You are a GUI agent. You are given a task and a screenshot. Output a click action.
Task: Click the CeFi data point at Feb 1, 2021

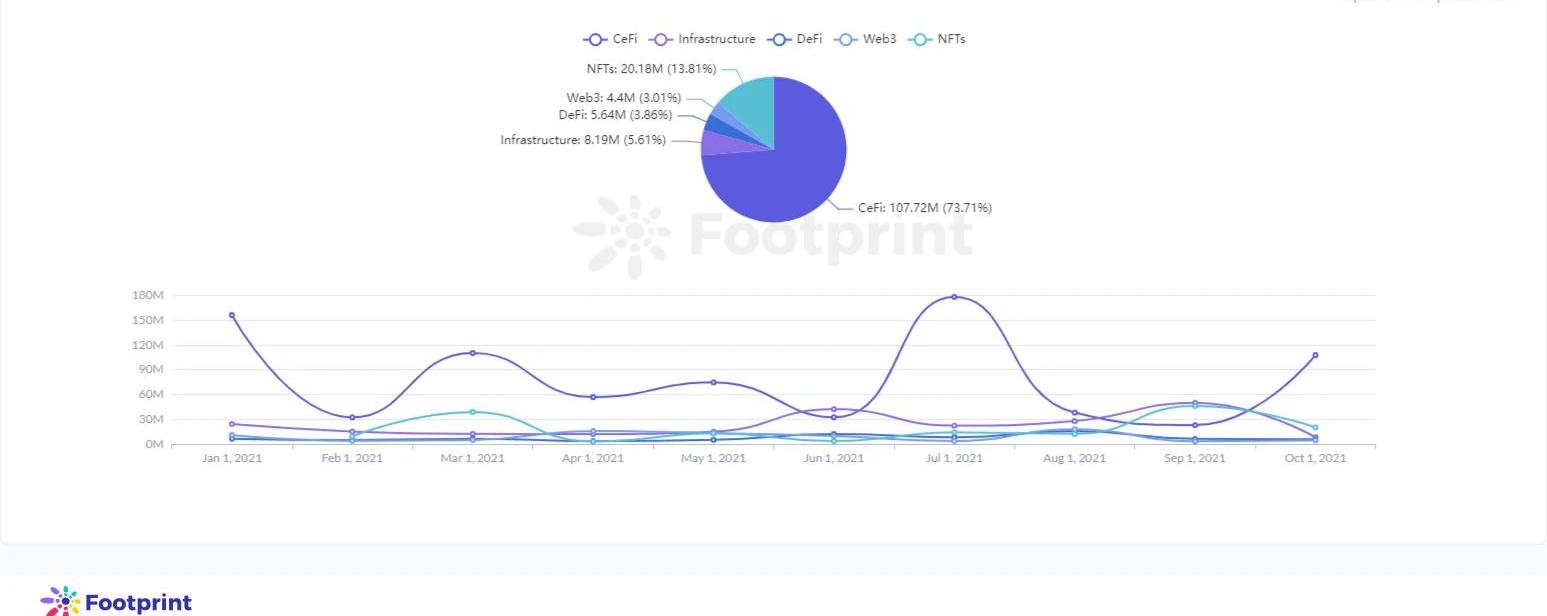coord(352,417)
